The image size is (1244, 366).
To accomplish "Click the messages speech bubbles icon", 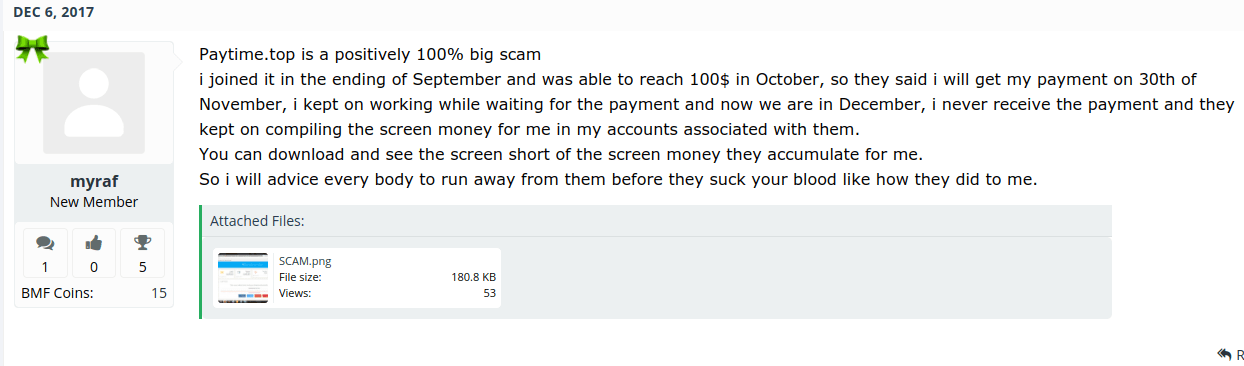I will (45, 243).
